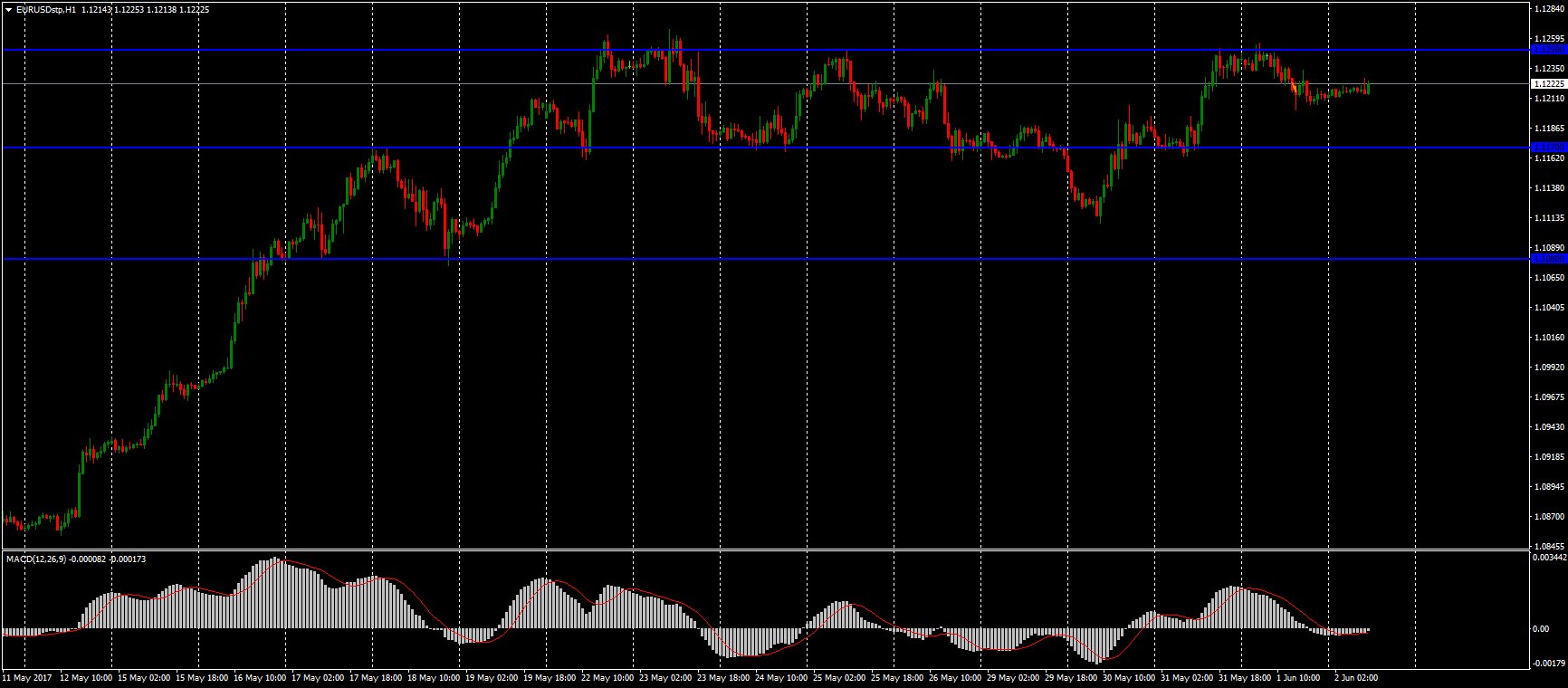Click the 25 May 18:00 time label
The height and width of the screenshot is (688, 1568).
click(x=898, y=677)
